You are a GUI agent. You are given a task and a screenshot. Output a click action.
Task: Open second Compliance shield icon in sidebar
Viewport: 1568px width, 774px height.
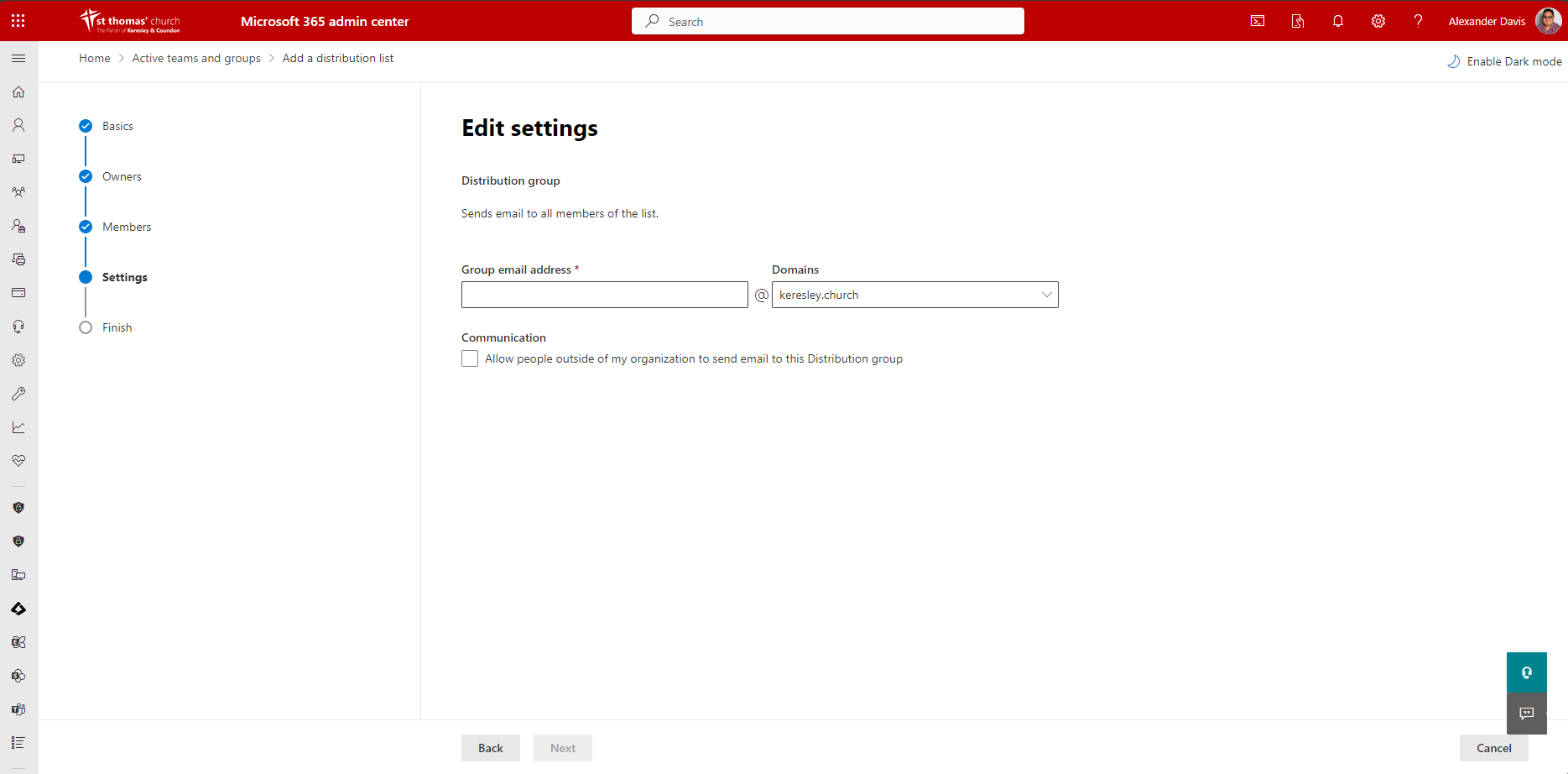pos(18,541)
